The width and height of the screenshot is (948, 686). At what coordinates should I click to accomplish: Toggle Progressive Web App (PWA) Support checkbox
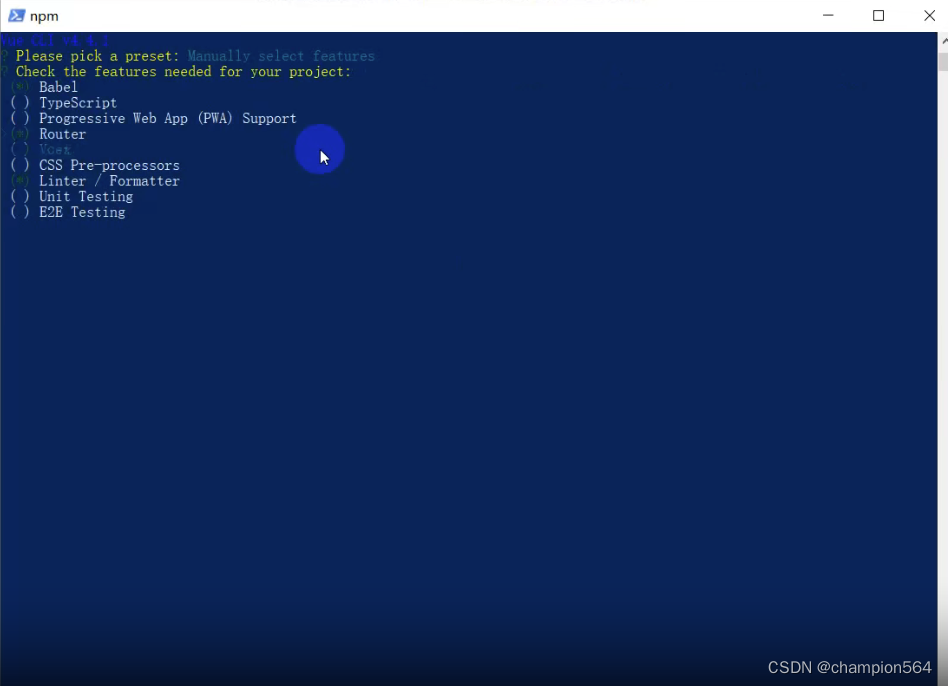tap(20, 118)
